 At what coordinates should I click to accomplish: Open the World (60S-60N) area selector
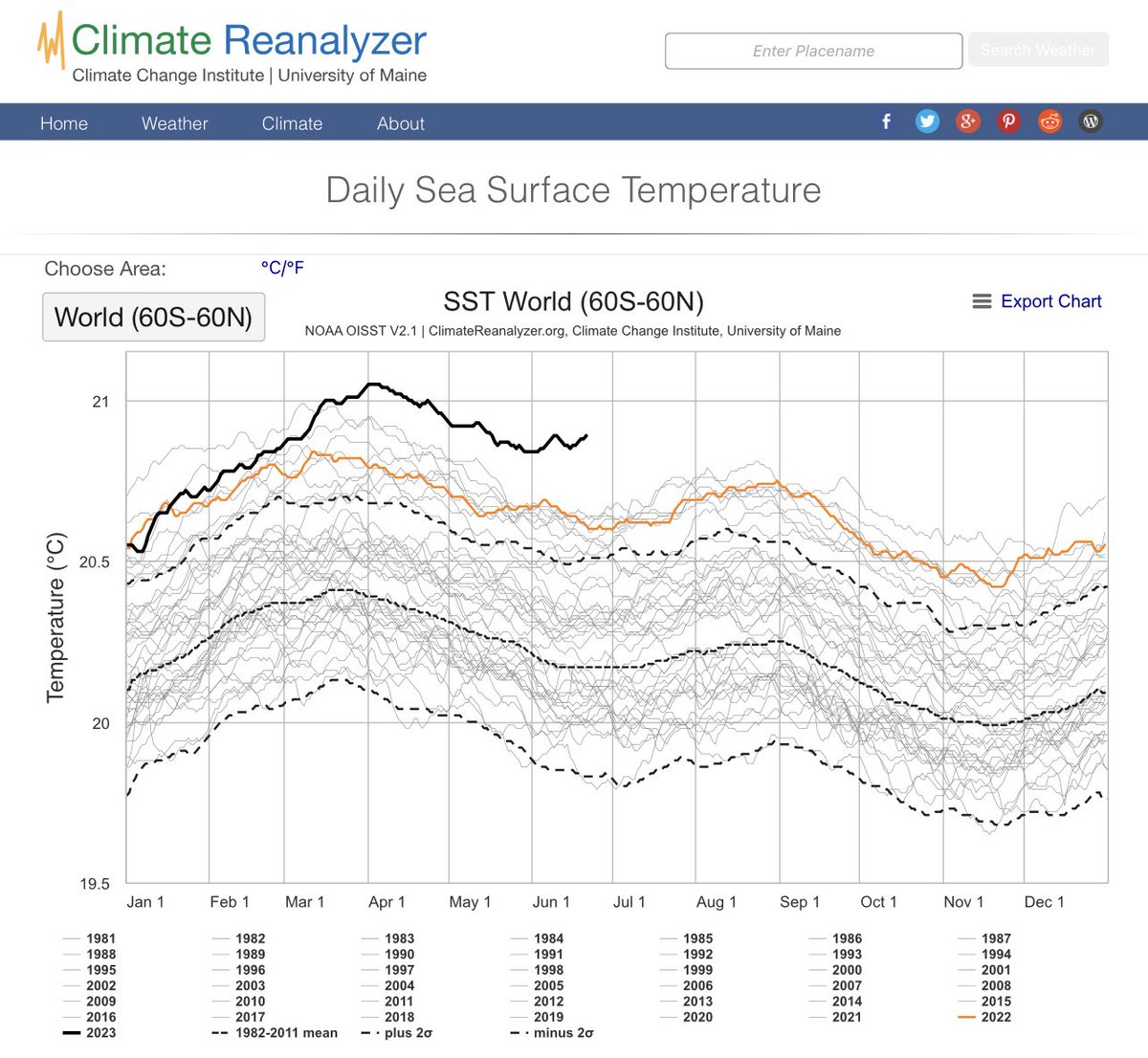click(153, 317)
